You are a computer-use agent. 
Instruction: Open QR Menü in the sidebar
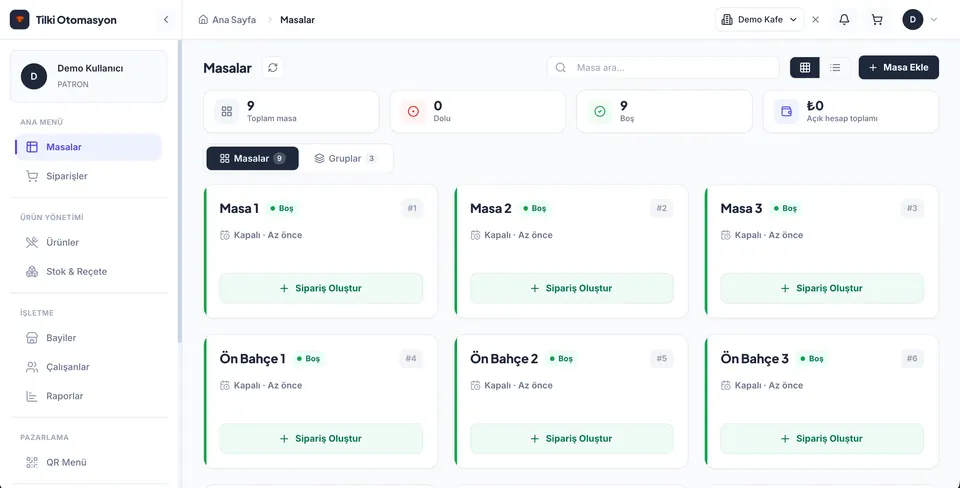pos(89,462)
